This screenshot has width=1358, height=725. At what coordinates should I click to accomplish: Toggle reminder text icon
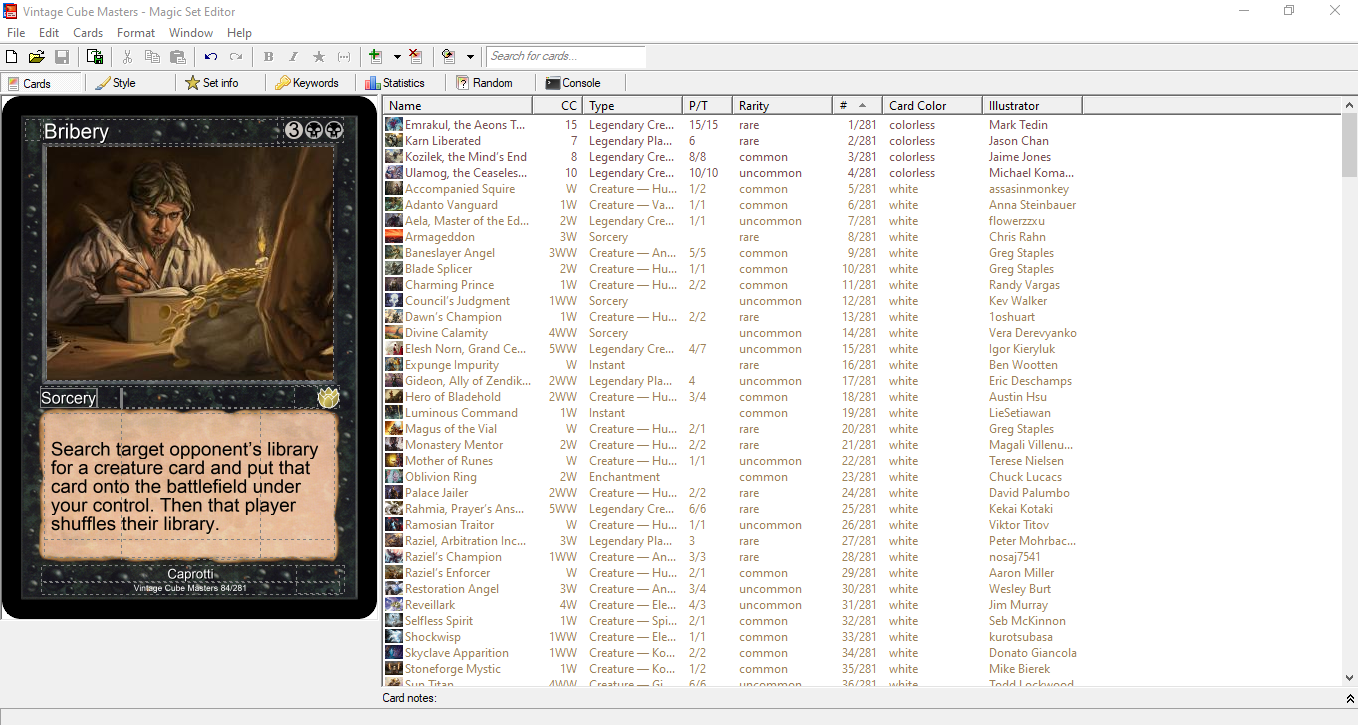point(344,57)
